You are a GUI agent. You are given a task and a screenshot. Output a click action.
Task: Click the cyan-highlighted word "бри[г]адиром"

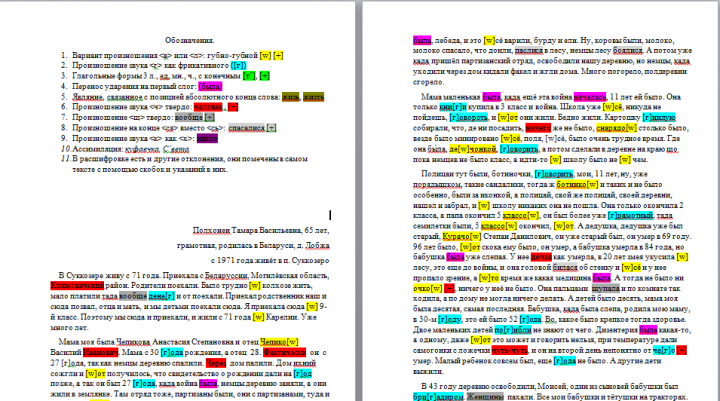tap(438, 397)
